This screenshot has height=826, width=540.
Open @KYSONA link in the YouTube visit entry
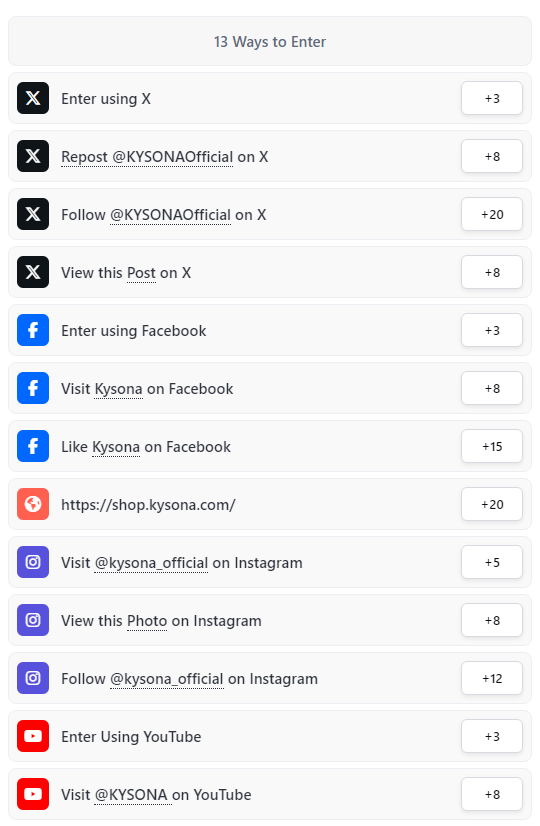(x=131, y=794)
